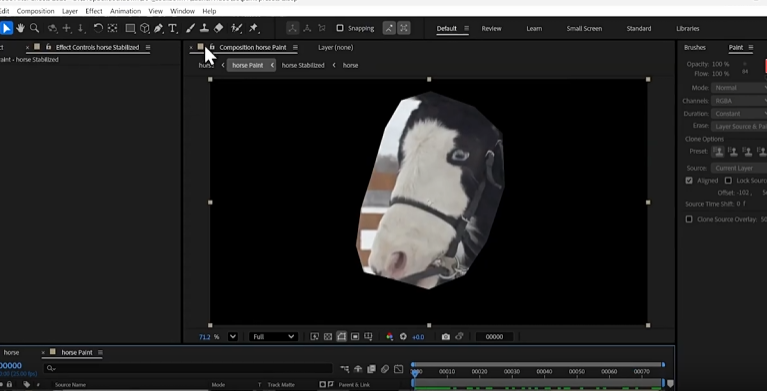The image size is (767, 391).
Task: Toggle fast previews button in viewer
Action: (x=315, y=337)
